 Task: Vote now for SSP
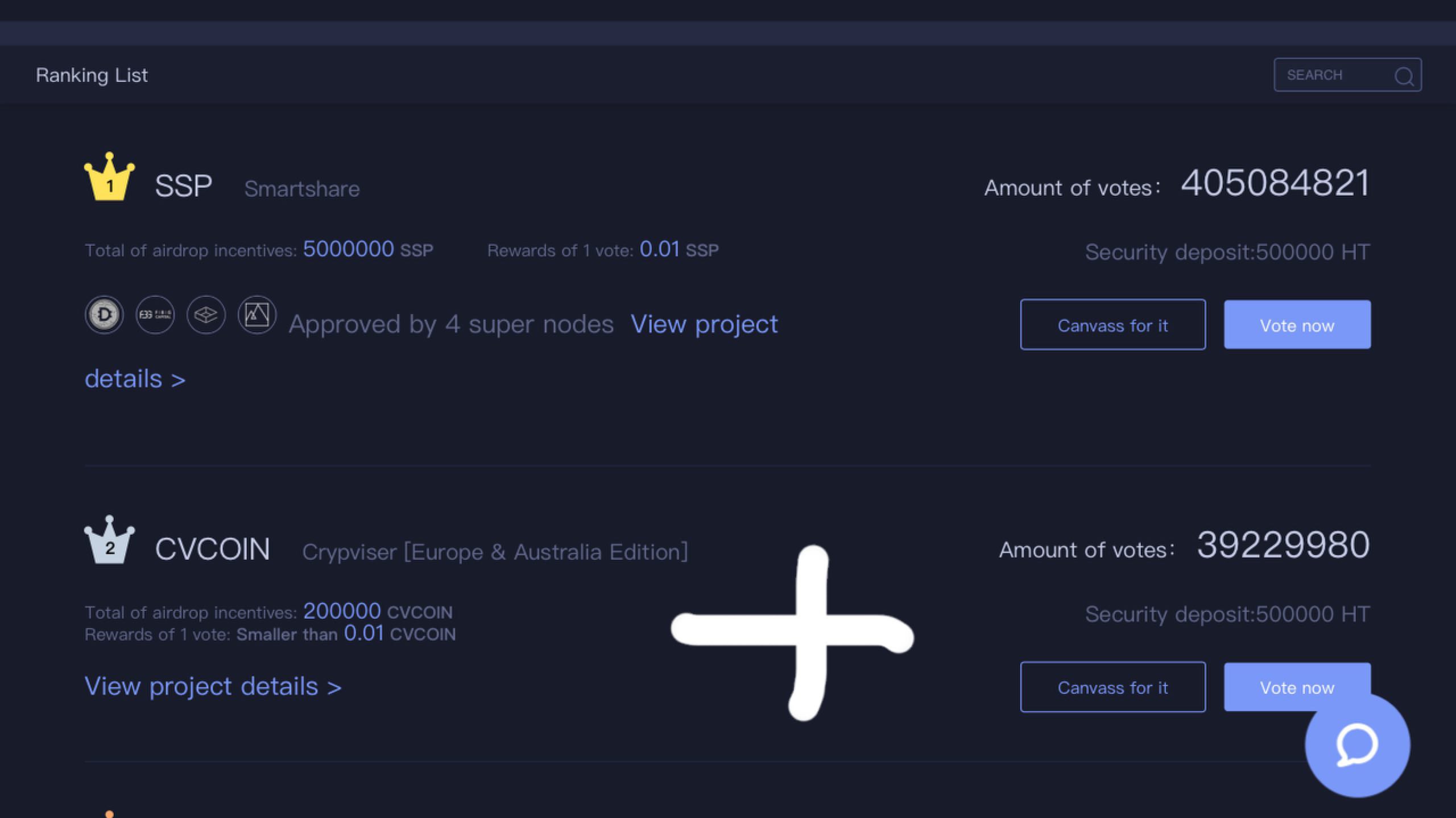pyautogui.click(x=1297, y=324)
